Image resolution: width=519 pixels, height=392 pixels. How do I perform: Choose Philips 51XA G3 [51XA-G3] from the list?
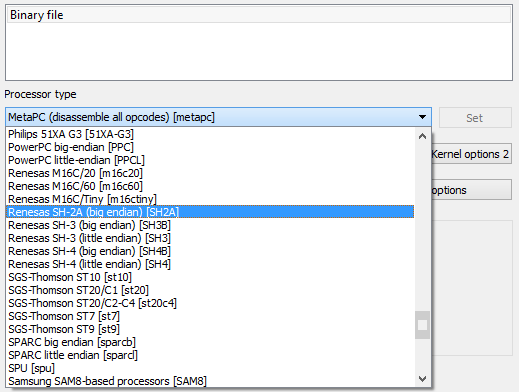[x=210, y=134]
